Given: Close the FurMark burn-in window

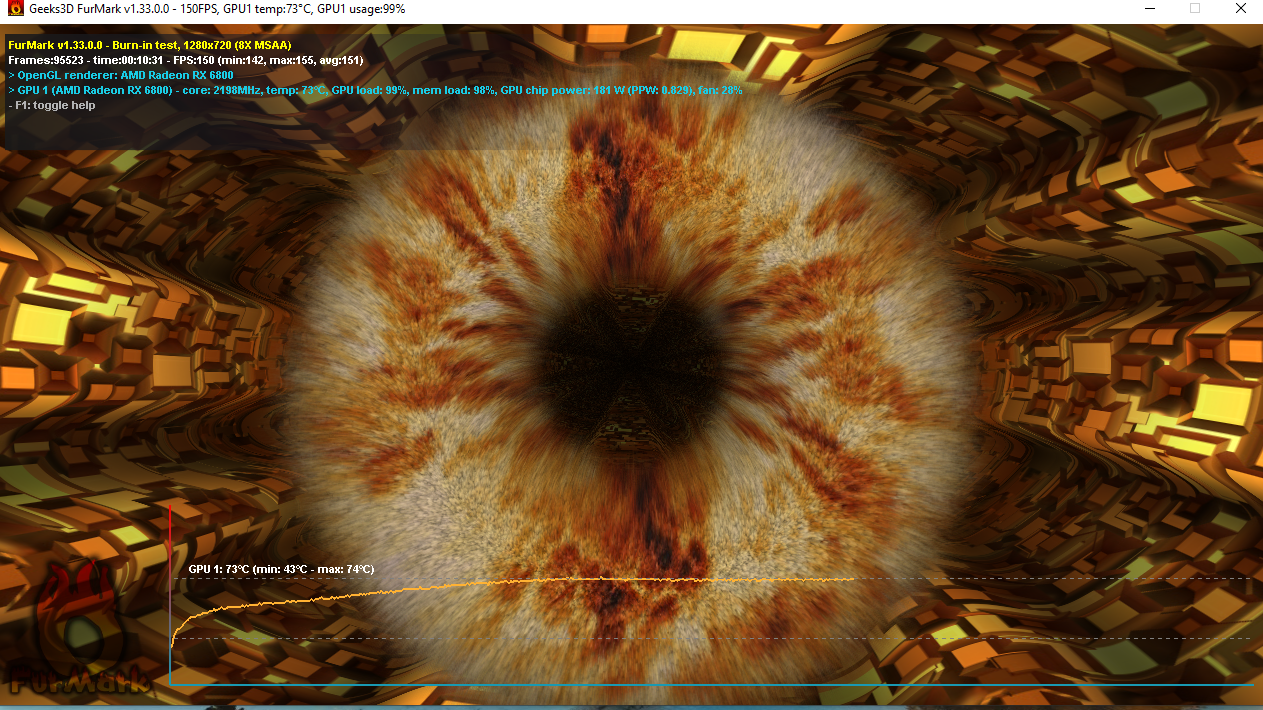Looking at the screenshot, I should coord(1240,8).
